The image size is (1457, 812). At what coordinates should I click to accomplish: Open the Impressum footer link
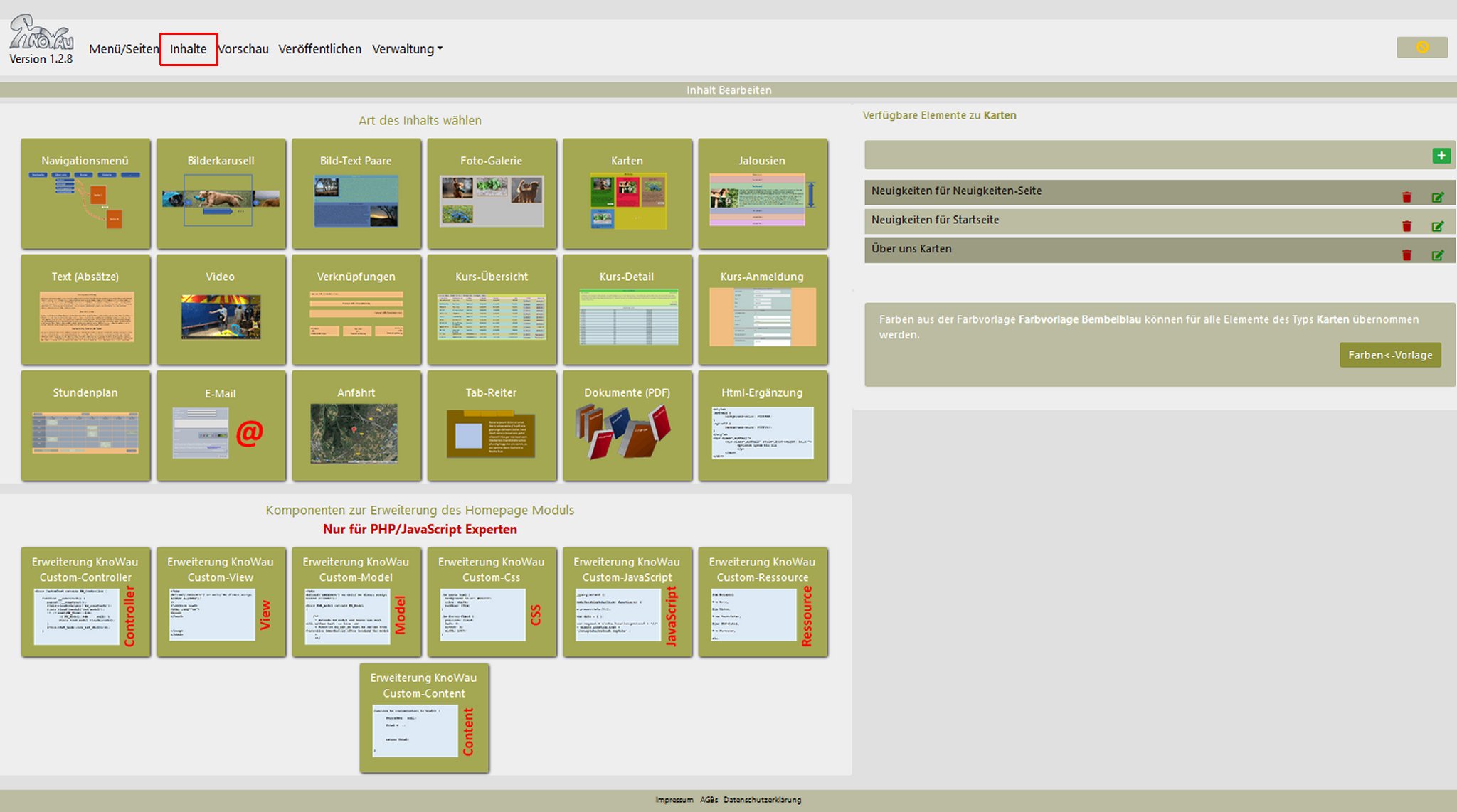click(674, 800)
